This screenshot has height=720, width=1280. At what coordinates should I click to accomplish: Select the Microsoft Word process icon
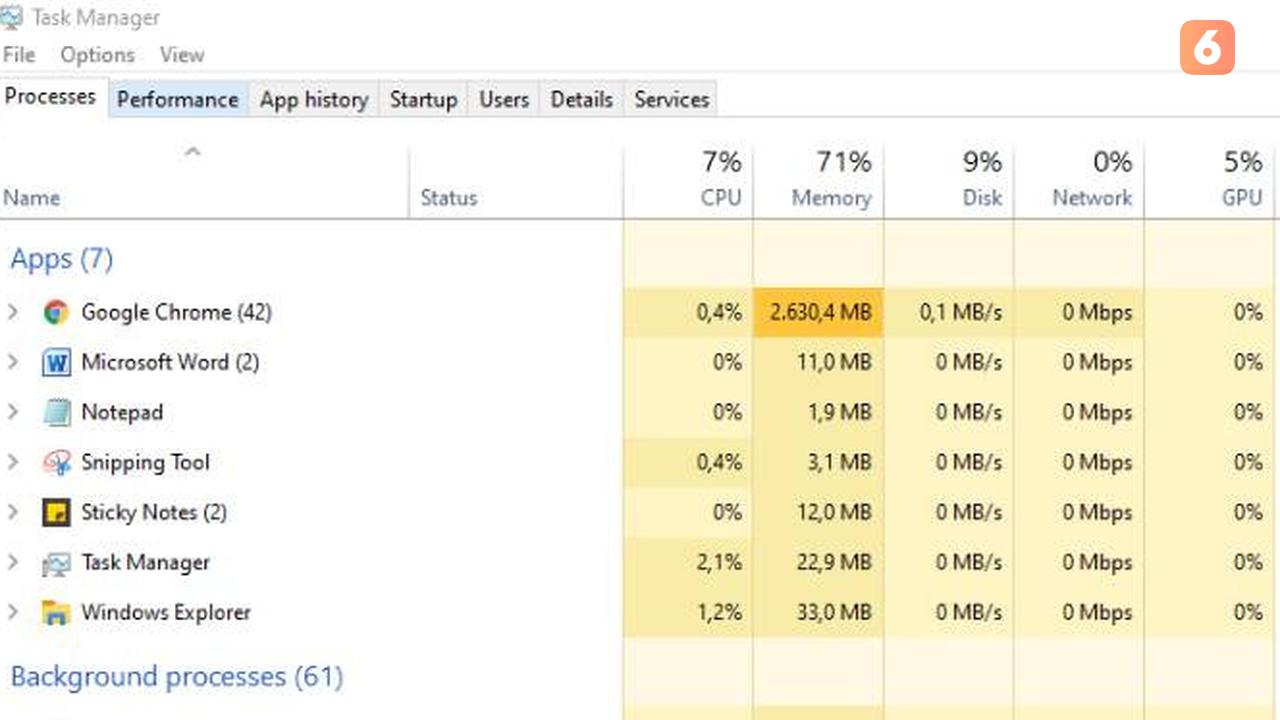point(56,362)
